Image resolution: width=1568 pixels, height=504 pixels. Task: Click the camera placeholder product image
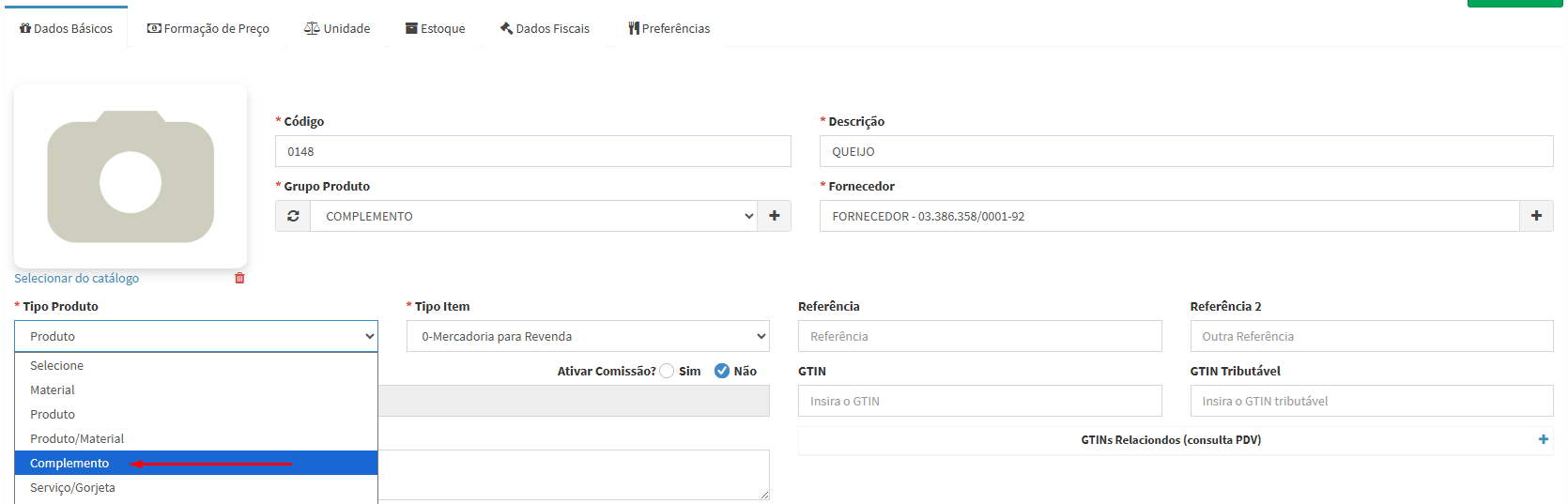(x=131, y=176)
